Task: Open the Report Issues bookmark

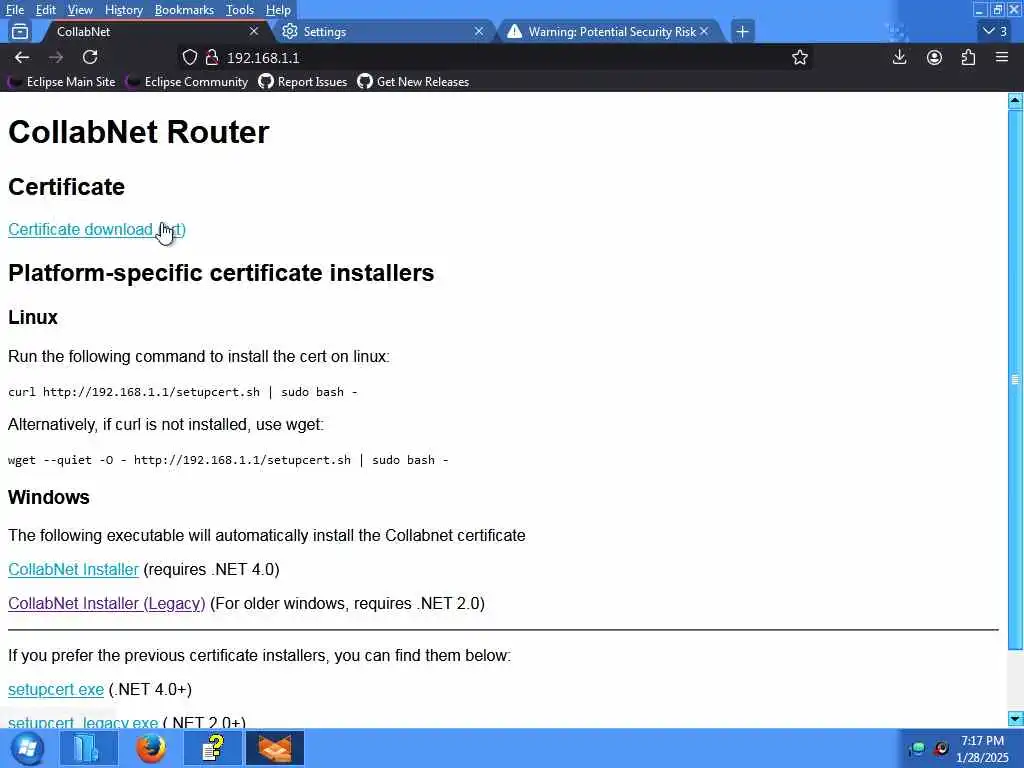Action: click(x=303, y=82)
